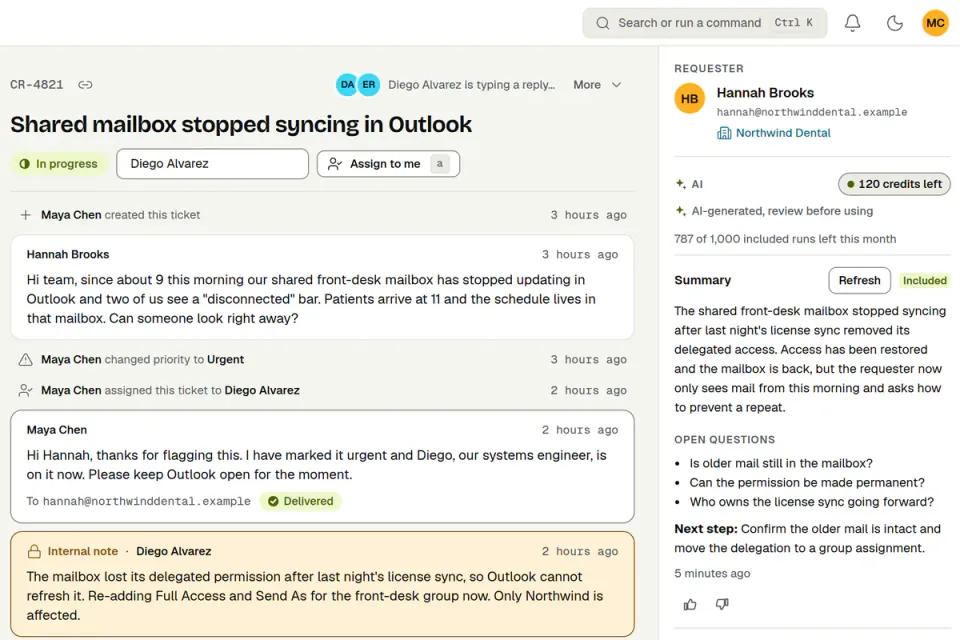This screenshot has width=960, height=640.
Task: Click the Next step recommendation text
Action: pos(807,538)
